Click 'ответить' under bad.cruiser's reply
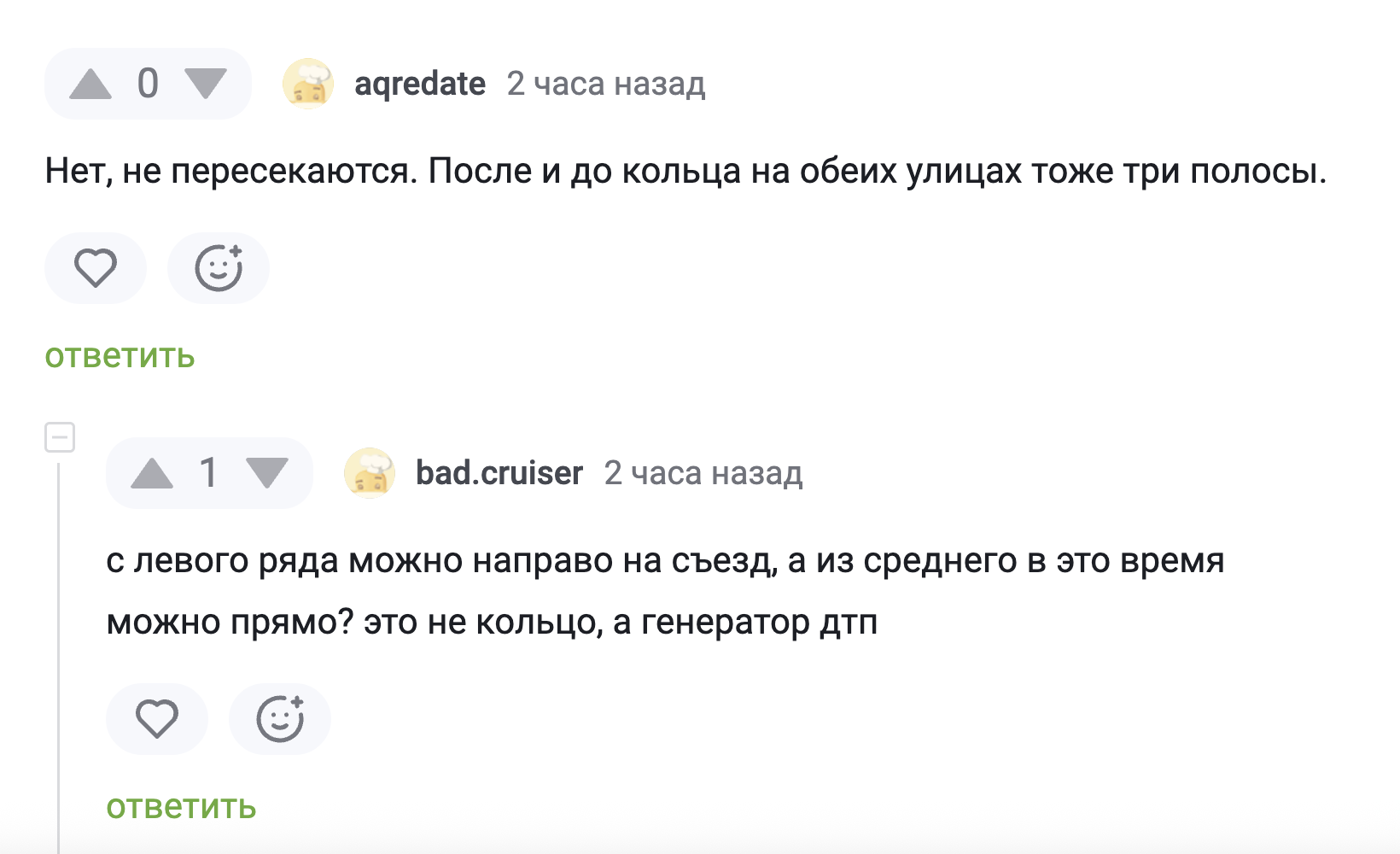Viewport: 1400px width, 854px height. [181, 807]
